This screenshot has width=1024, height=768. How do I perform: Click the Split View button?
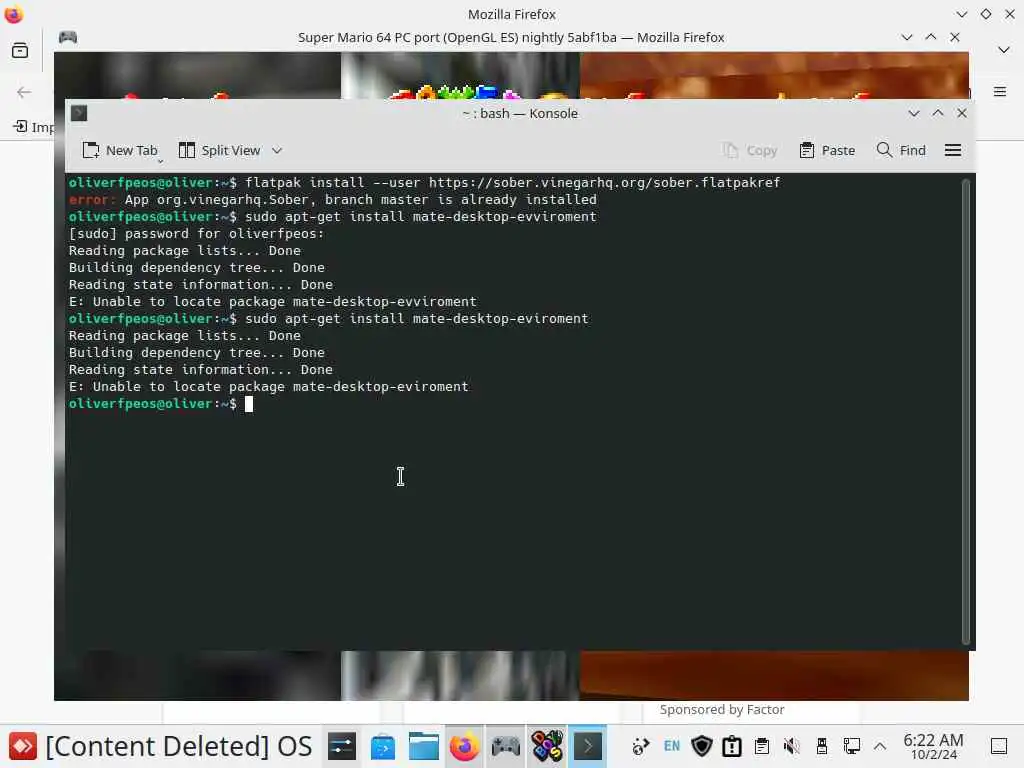click(219, 150)
